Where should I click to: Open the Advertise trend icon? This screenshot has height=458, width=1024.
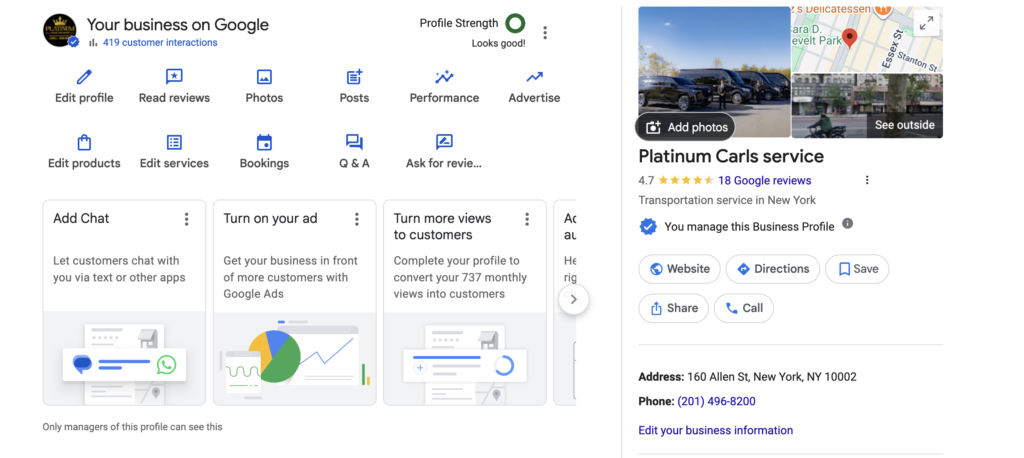(x=534, y=78)
